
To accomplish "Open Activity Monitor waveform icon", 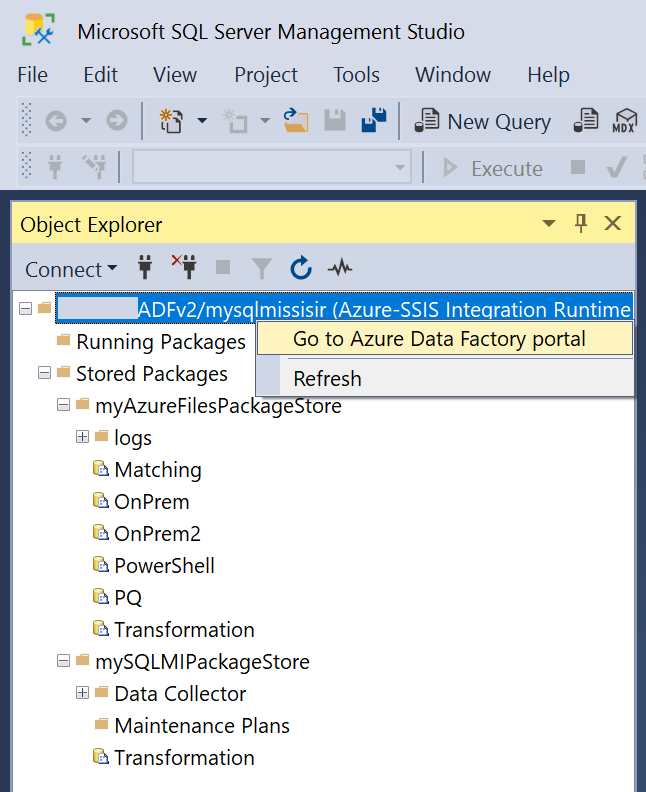I will click(340, 268).
